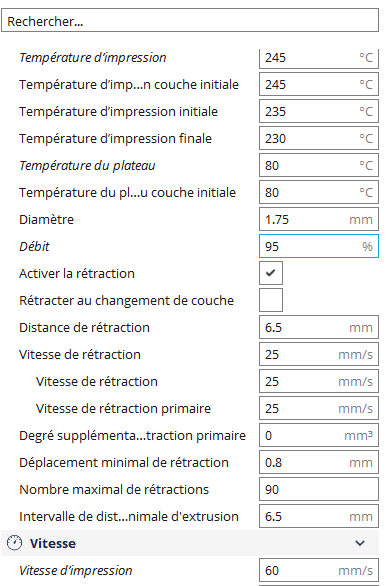
Task: Select the Température du plateau value field
Action: [319, 165]
